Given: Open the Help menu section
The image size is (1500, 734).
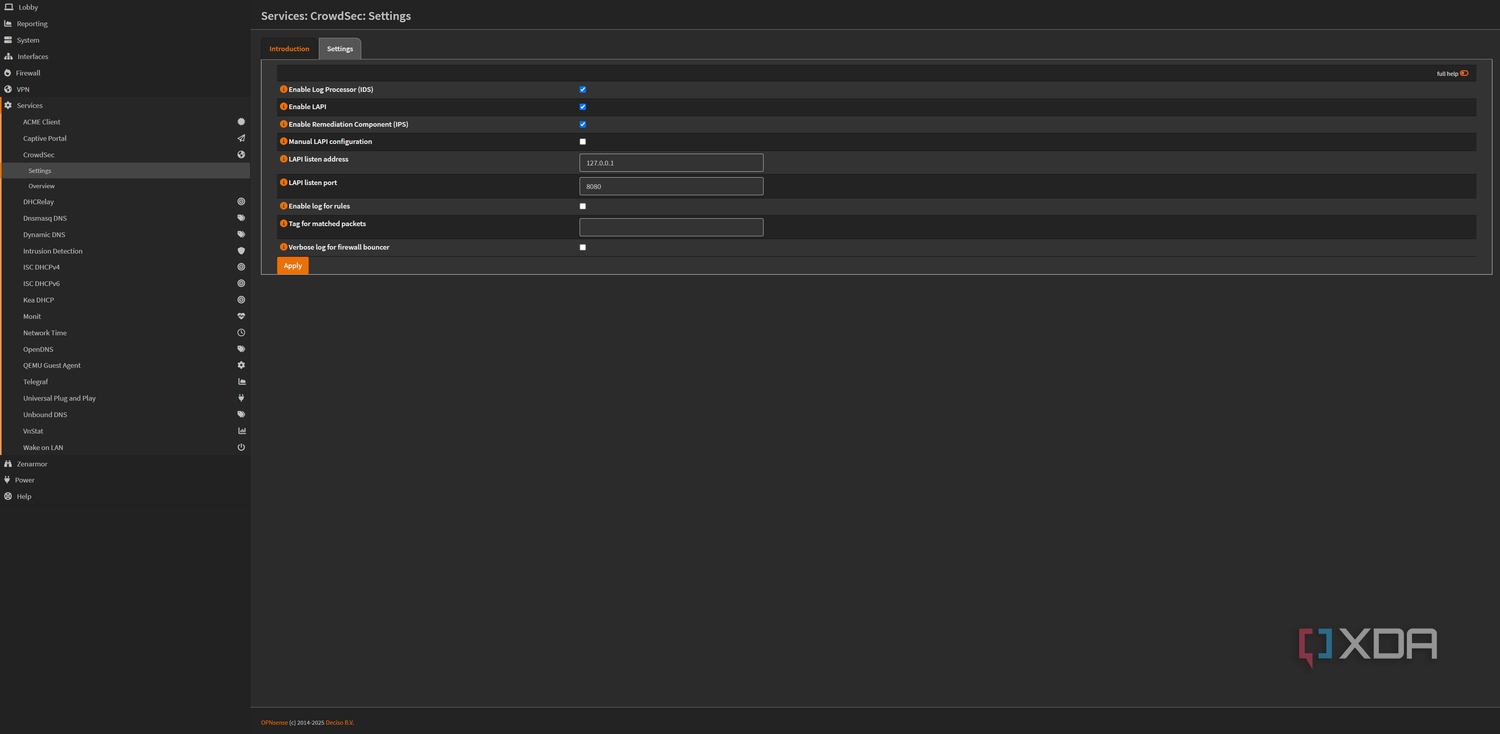Looking at the screenshot, I should point(125,496).
